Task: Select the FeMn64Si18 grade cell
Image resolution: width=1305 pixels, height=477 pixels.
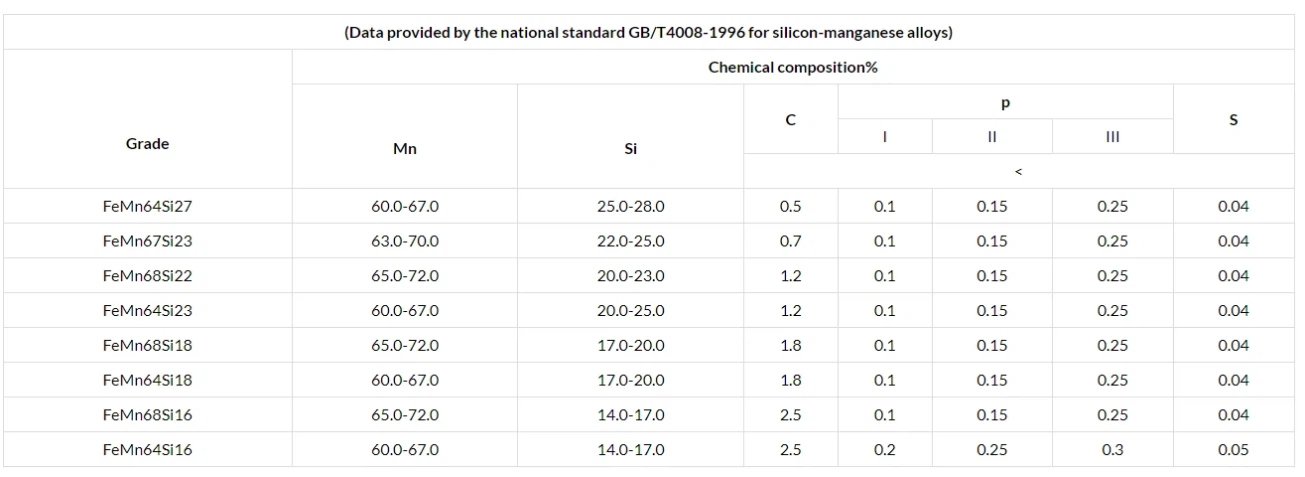Action: click(x=147, y=380)
